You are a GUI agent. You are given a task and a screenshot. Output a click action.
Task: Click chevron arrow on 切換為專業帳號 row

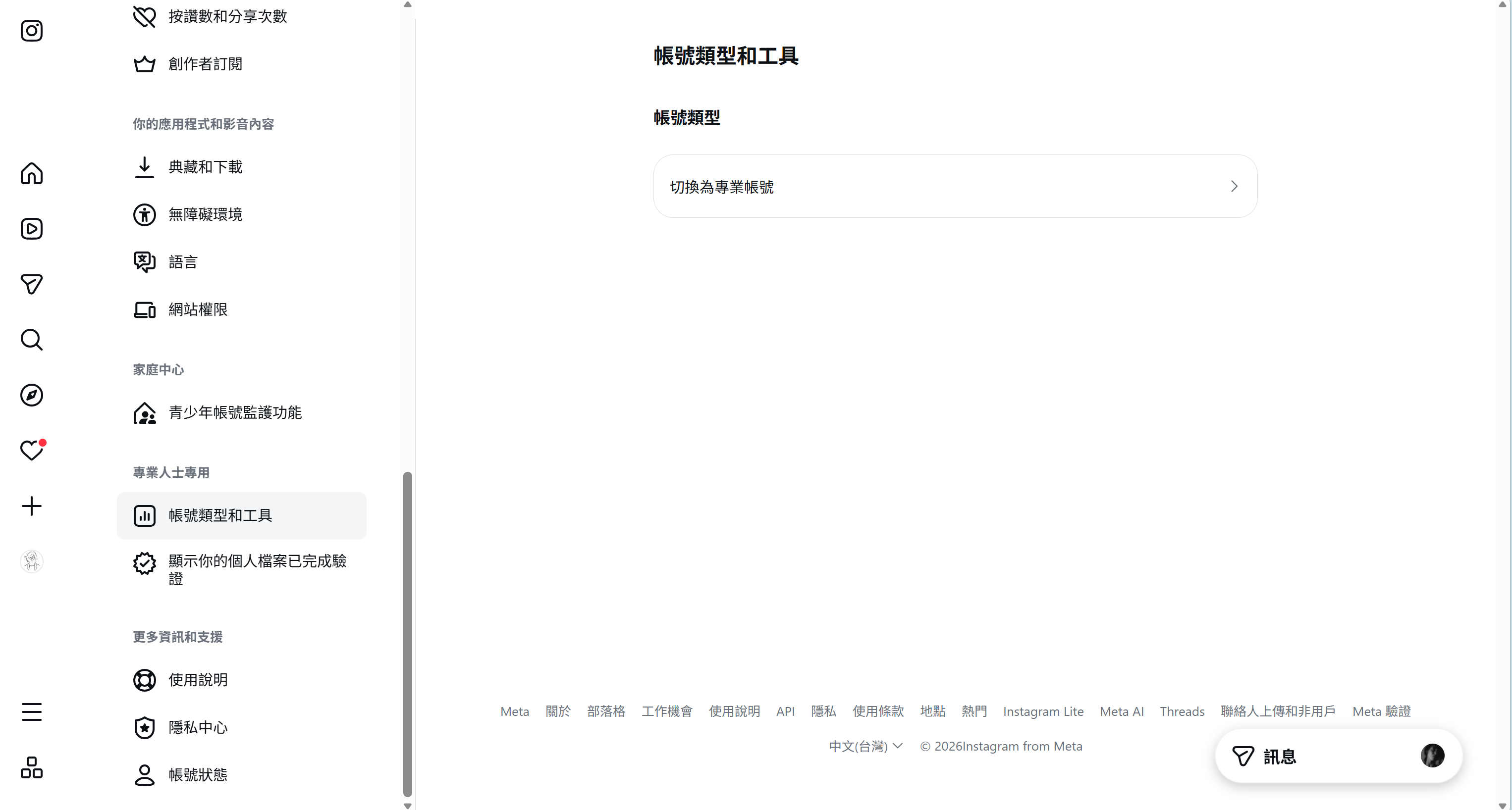(1234, 186)
